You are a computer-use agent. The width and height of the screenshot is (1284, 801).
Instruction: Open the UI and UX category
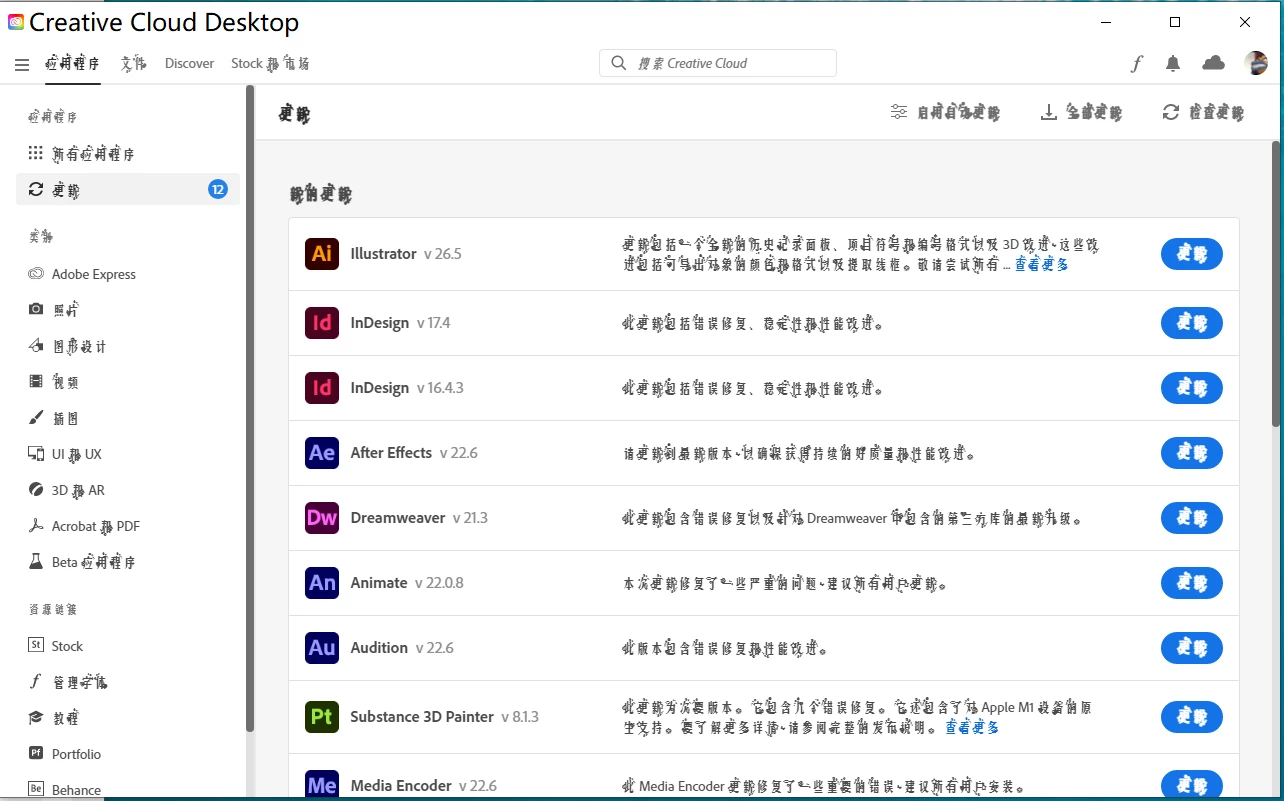[x=66, y=454]
